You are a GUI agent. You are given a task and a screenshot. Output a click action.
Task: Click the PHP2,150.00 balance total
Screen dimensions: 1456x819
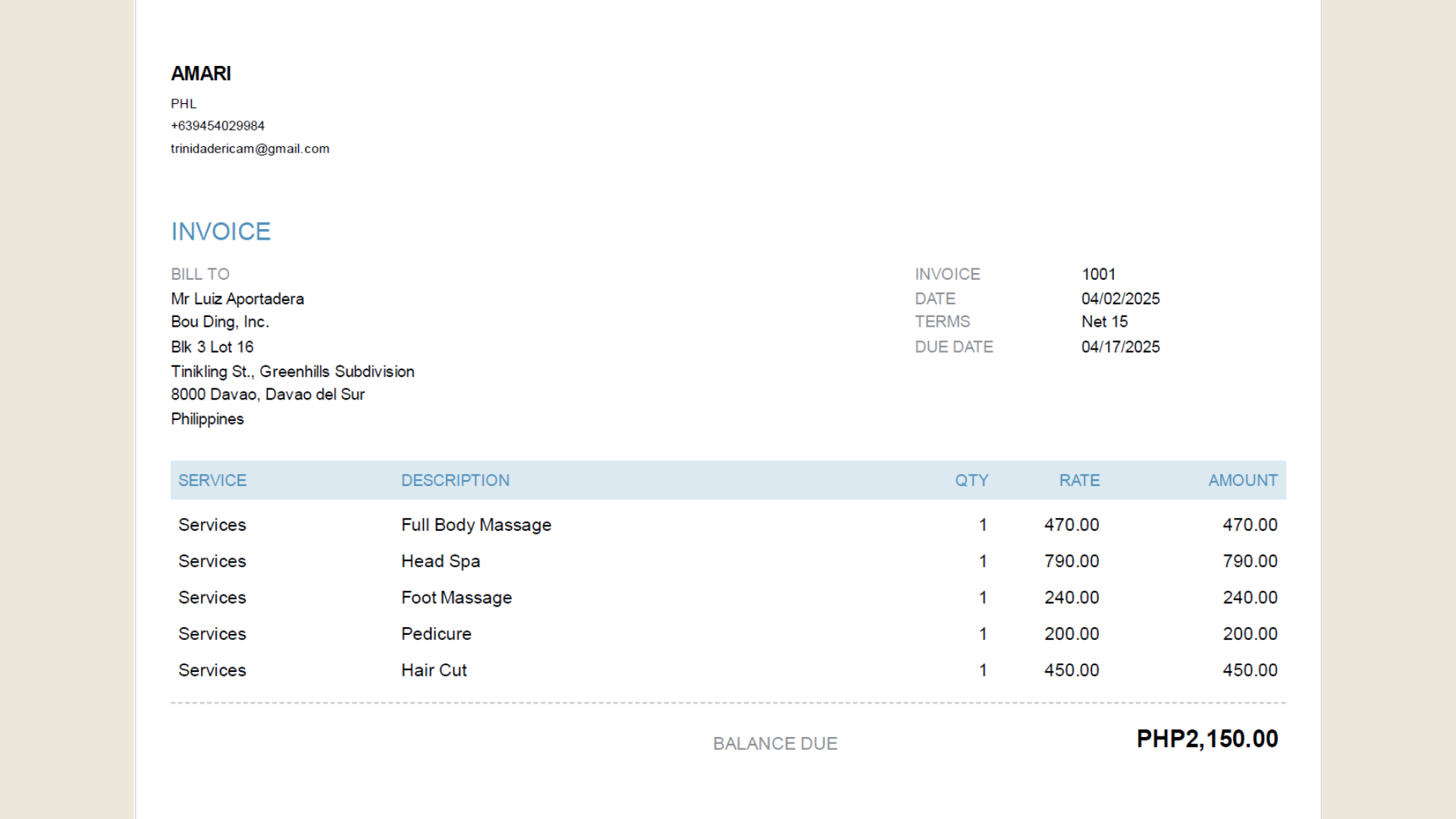point(1207,739)
